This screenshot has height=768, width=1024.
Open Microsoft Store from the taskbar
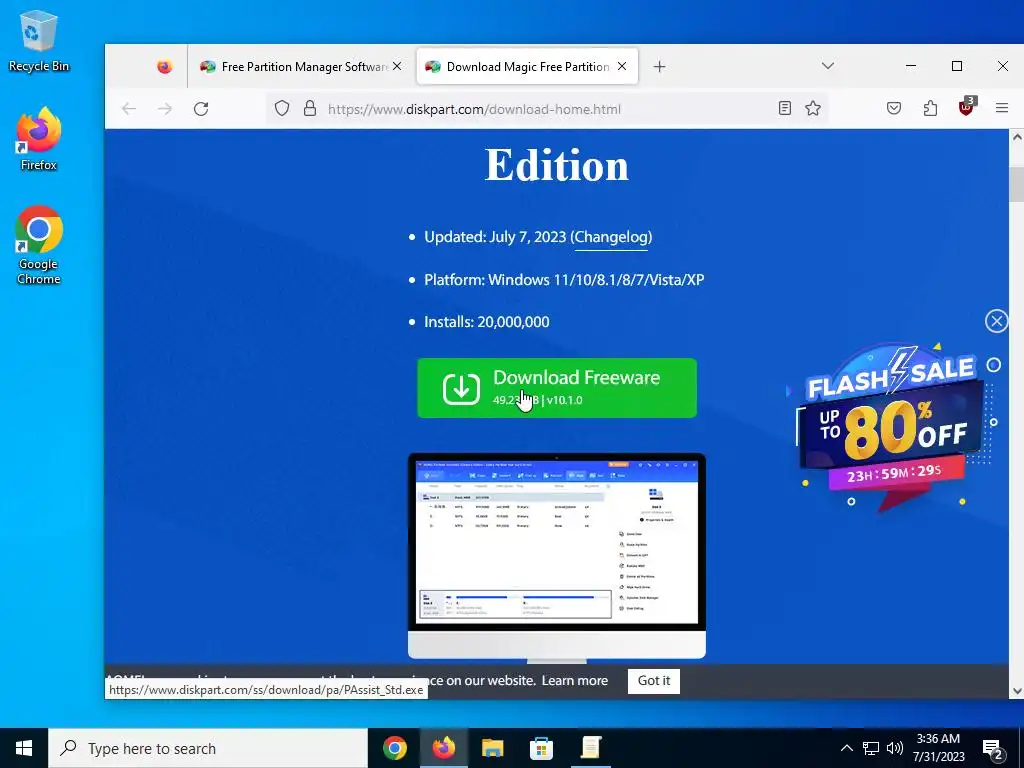(541, 748)
